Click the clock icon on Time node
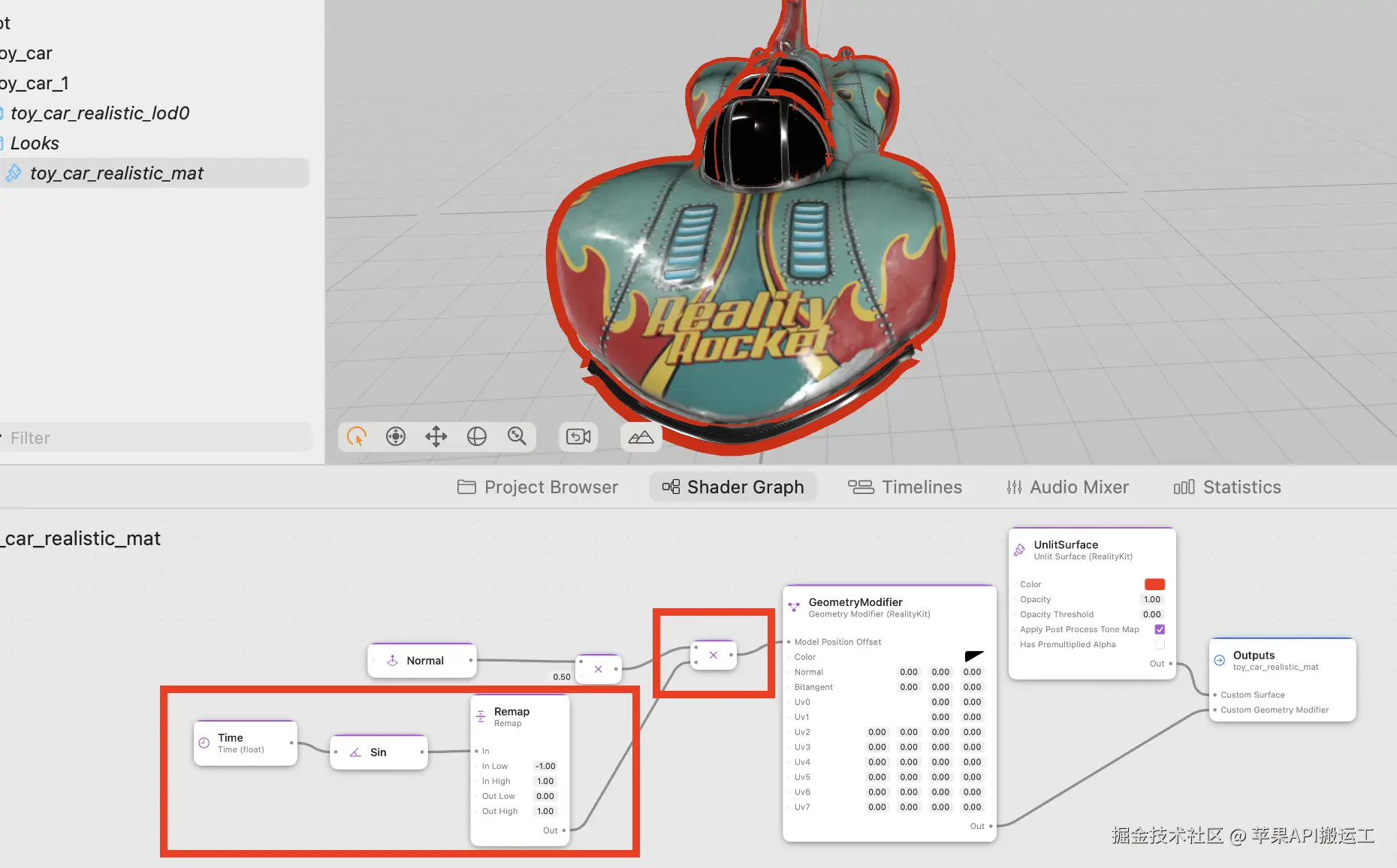Screen dimensions: 1397x868 pos(204,743)
